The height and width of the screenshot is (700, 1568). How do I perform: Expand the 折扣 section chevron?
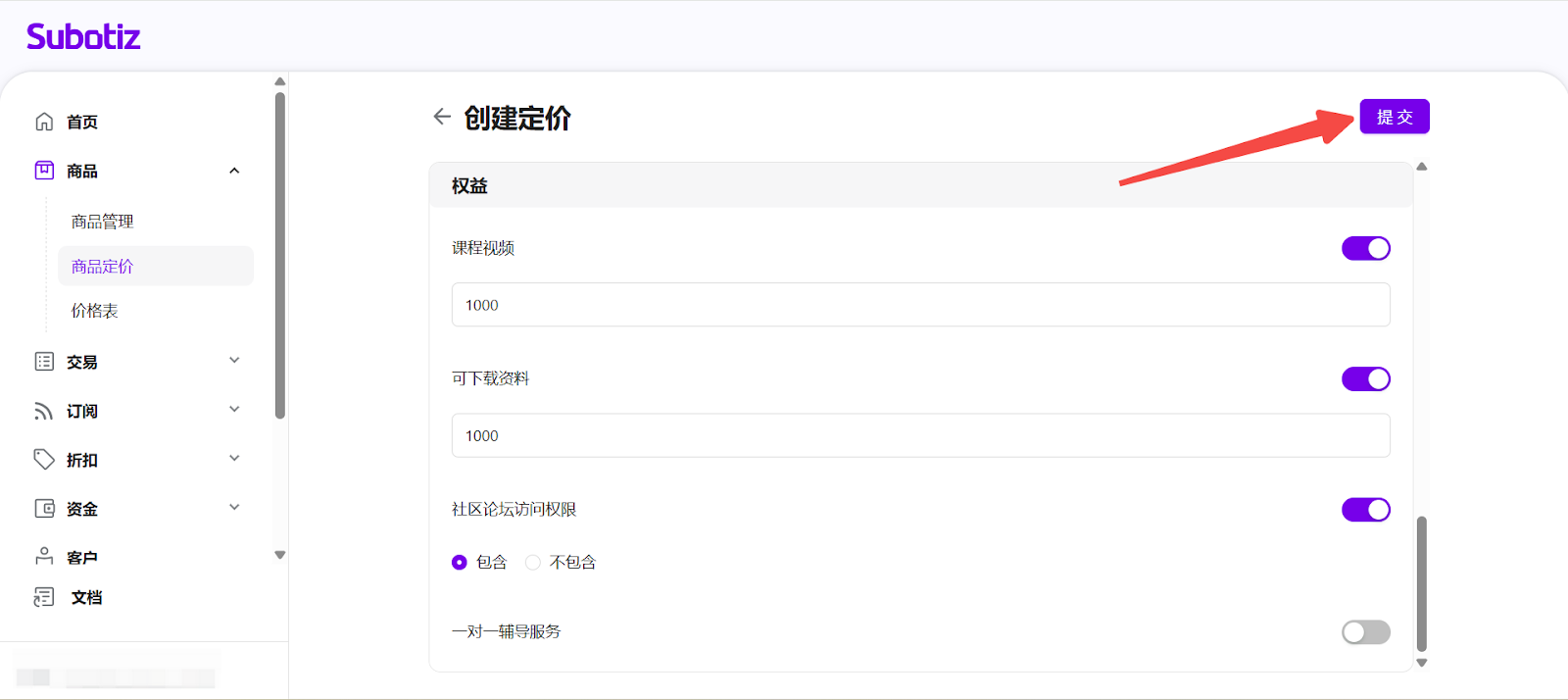[x=234, y=459]
